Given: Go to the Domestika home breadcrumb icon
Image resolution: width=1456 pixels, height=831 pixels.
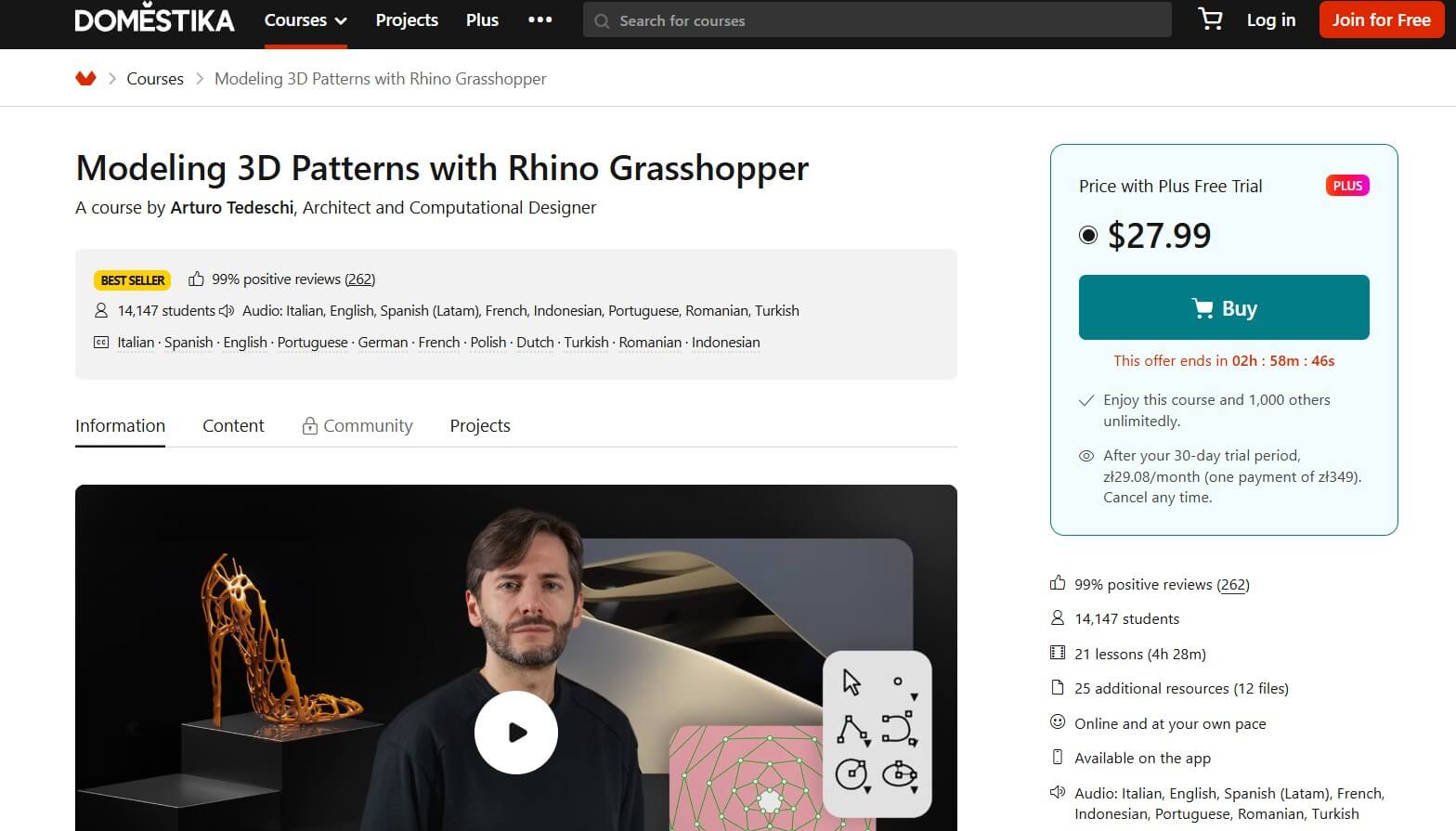Looking at the screenshot, I should pos(85,79).
